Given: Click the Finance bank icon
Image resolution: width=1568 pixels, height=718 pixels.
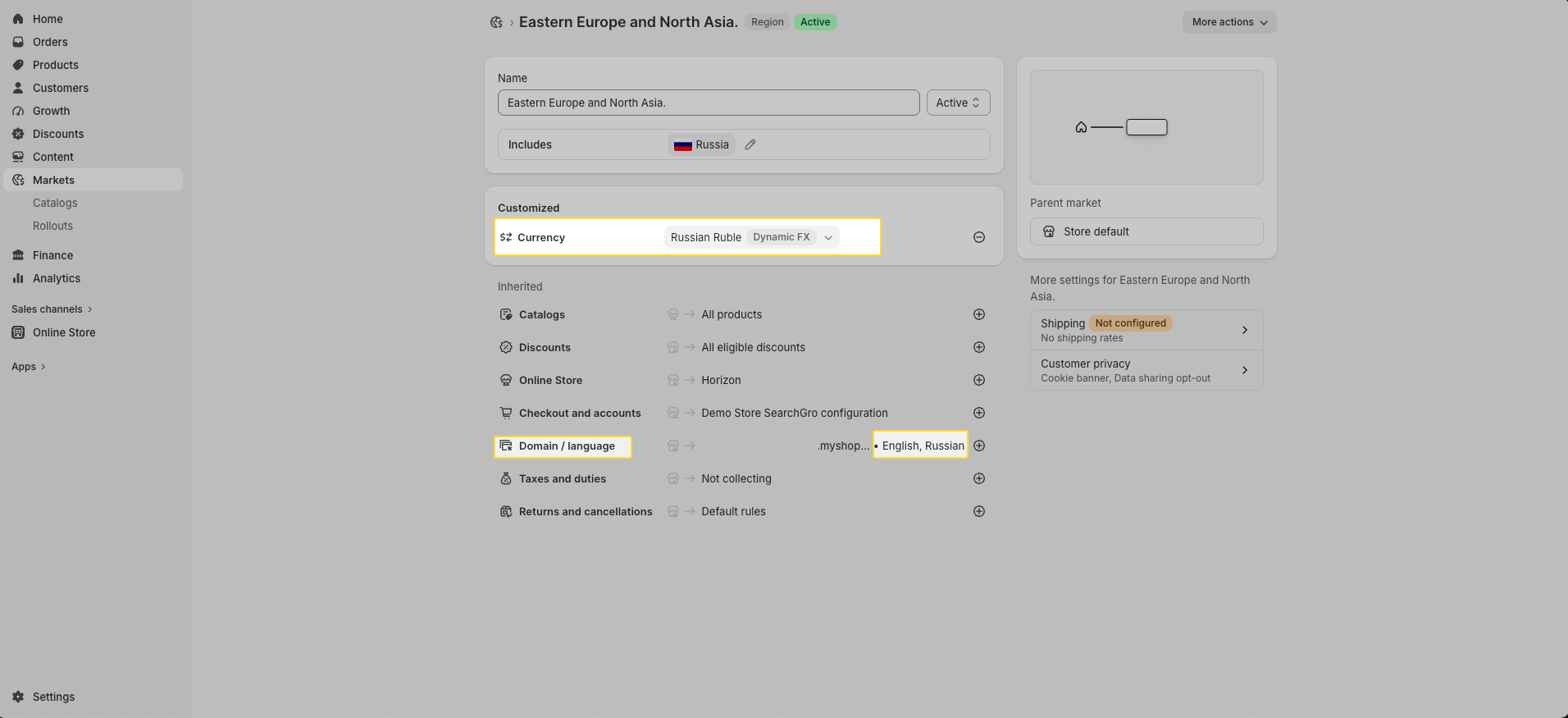Looking at the screenshot, I should coord(18,255).
